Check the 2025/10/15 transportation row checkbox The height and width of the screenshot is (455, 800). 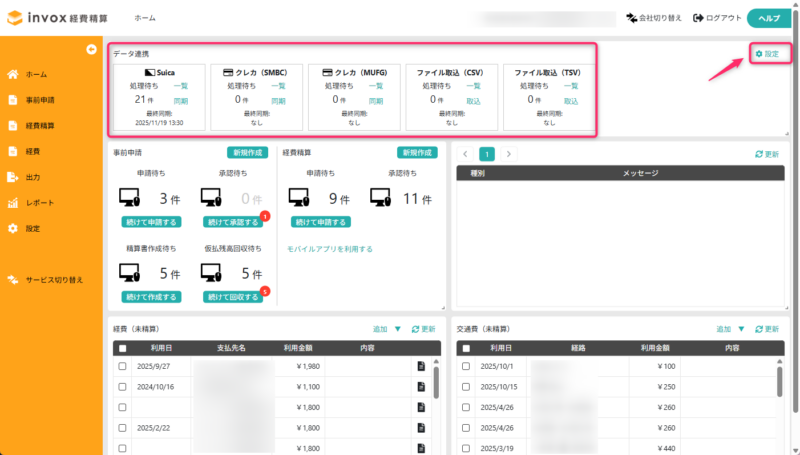pos(465,387)
